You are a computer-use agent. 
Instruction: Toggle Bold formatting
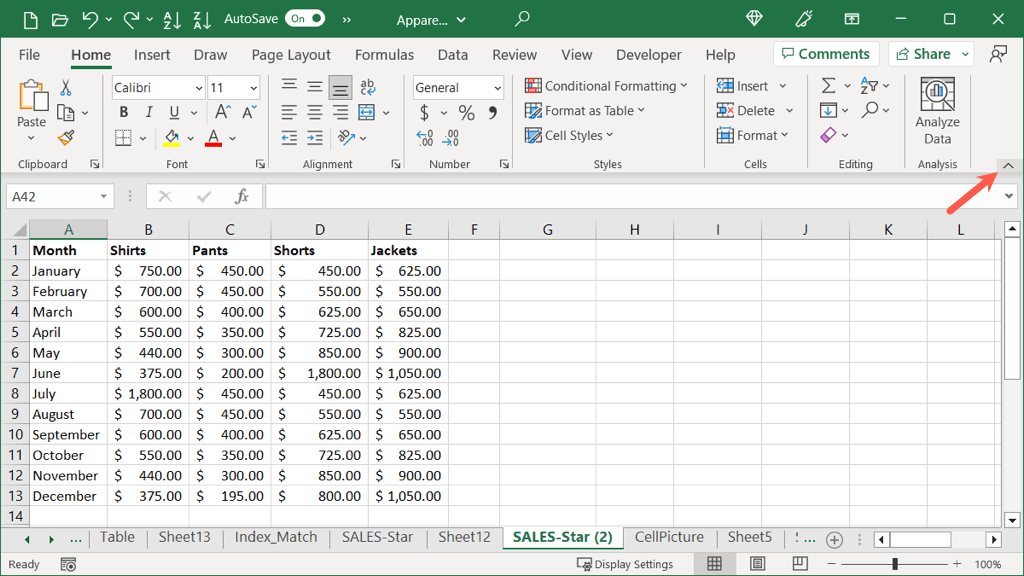point(124,113)
